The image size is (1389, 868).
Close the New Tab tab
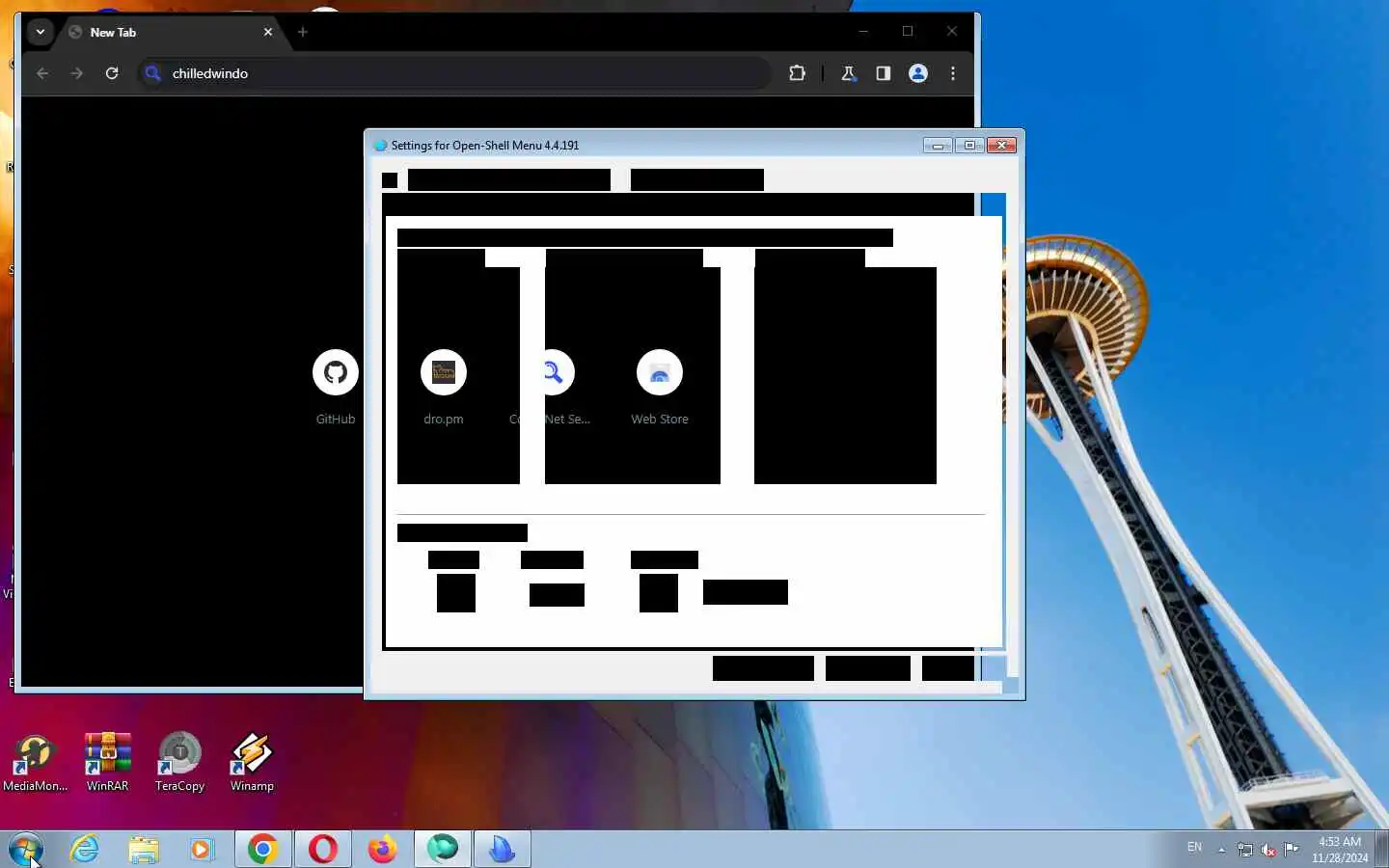tap(268, 32)
